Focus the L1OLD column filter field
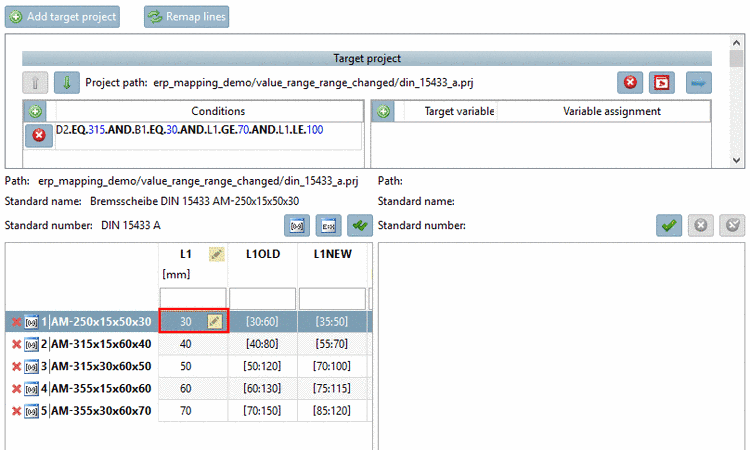Image resolution: width=750 pixels, height=450 pixels. click(x=263, y=299)
